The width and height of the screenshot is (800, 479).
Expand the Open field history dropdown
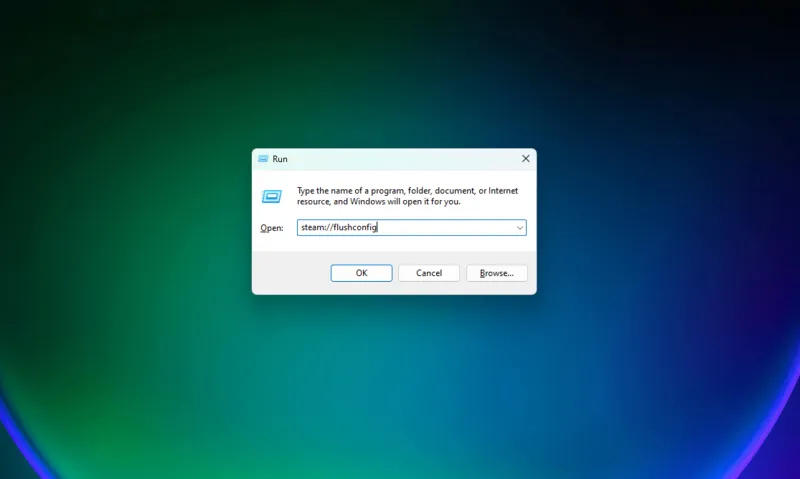click(x=519, y=228)
